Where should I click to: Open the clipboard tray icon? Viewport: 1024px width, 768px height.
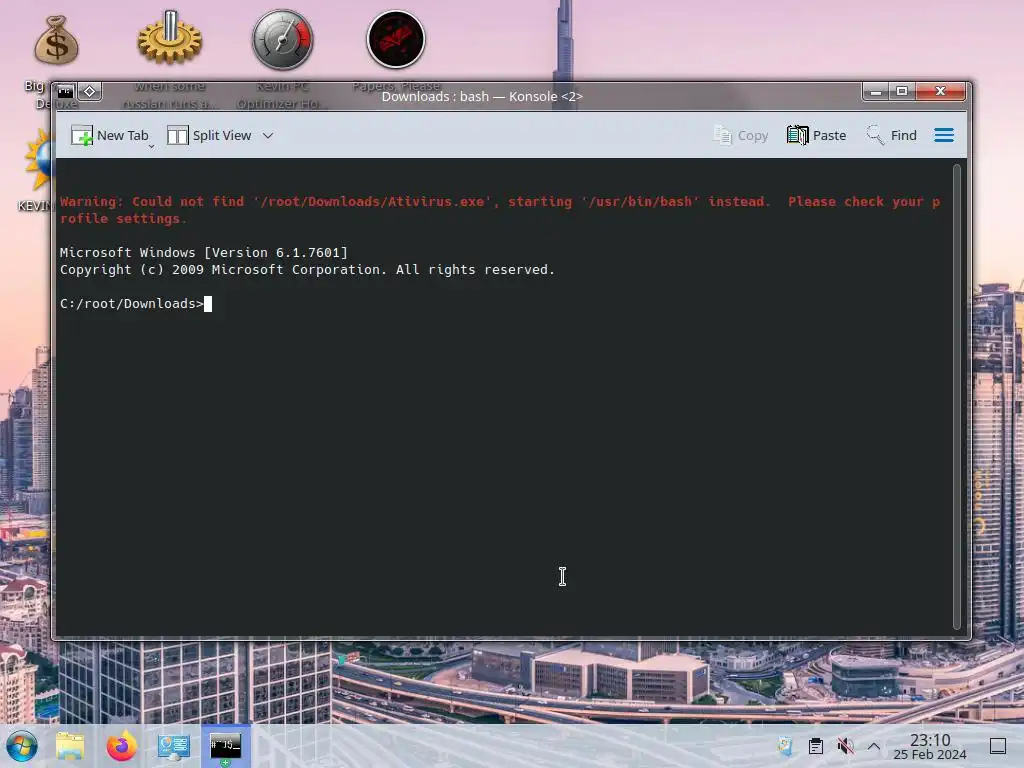coord(816,746)
